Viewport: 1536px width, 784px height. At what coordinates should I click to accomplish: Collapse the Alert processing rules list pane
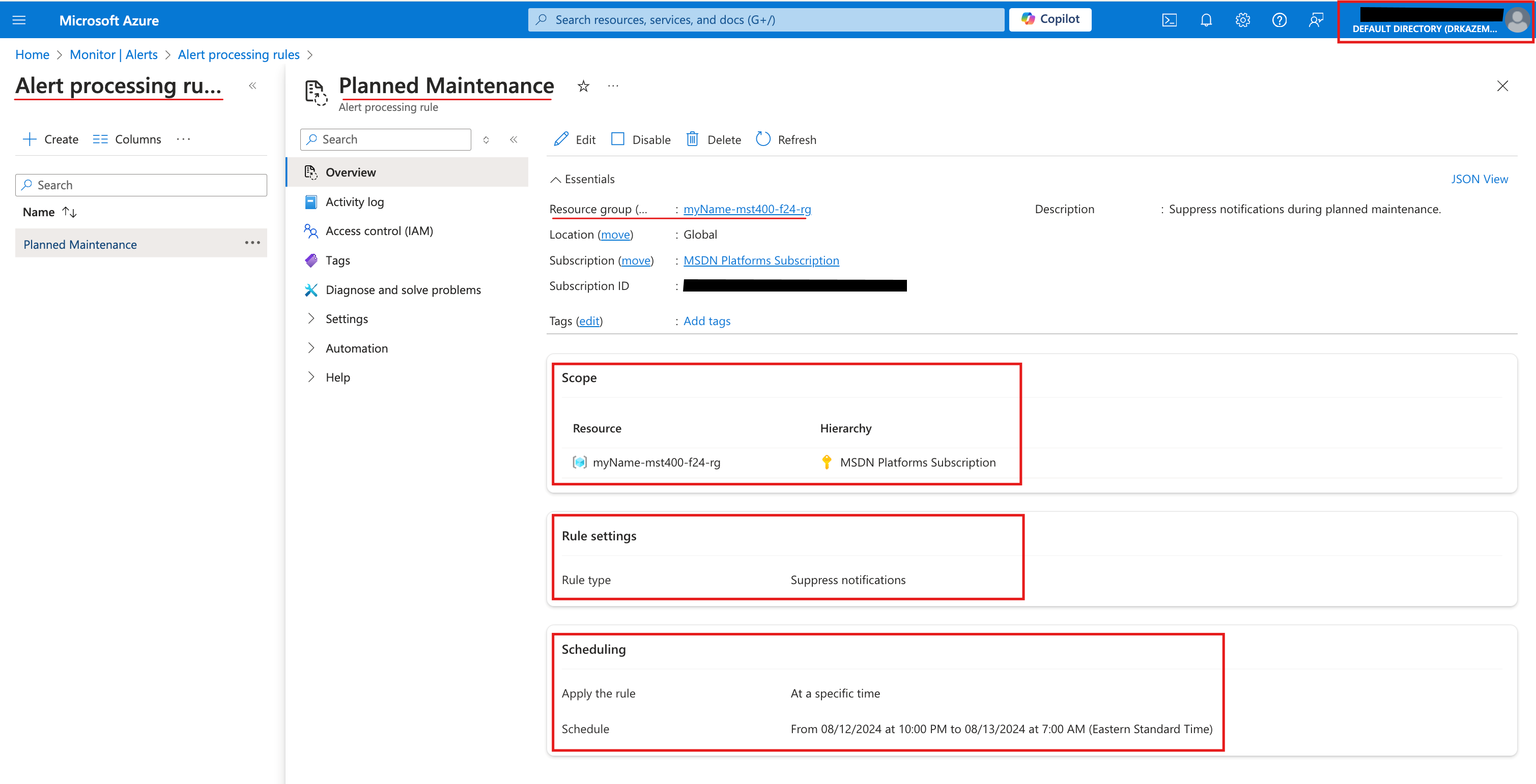click(253, 86)
